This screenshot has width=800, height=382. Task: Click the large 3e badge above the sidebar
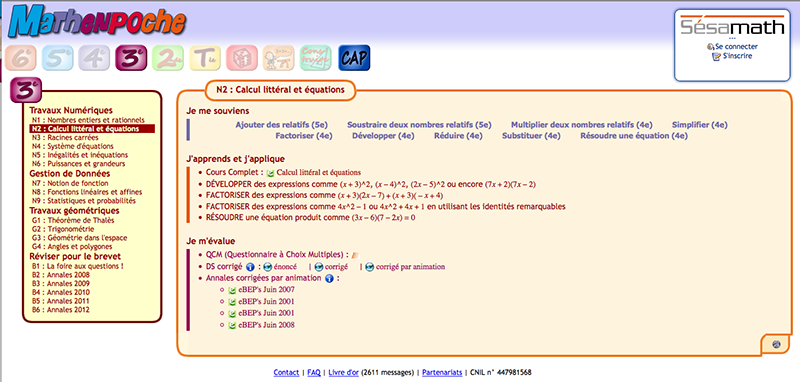[26, 91]
